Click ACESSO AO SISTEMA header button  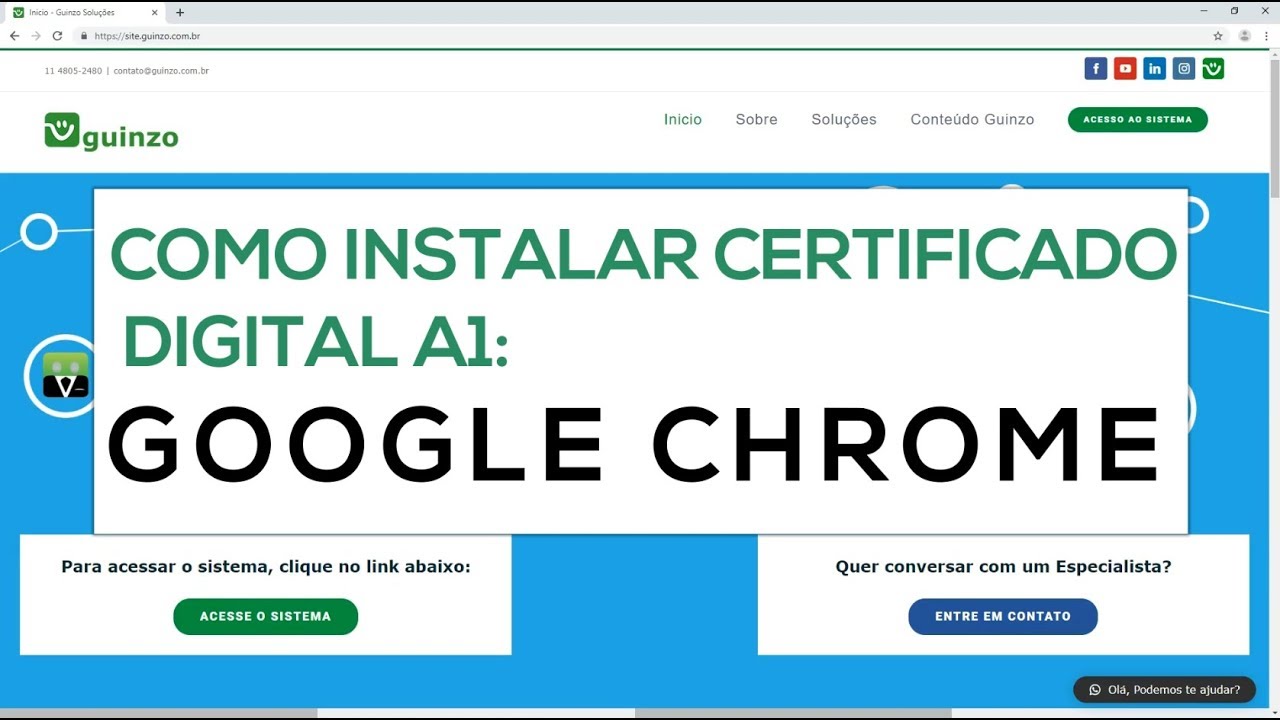1138,119
